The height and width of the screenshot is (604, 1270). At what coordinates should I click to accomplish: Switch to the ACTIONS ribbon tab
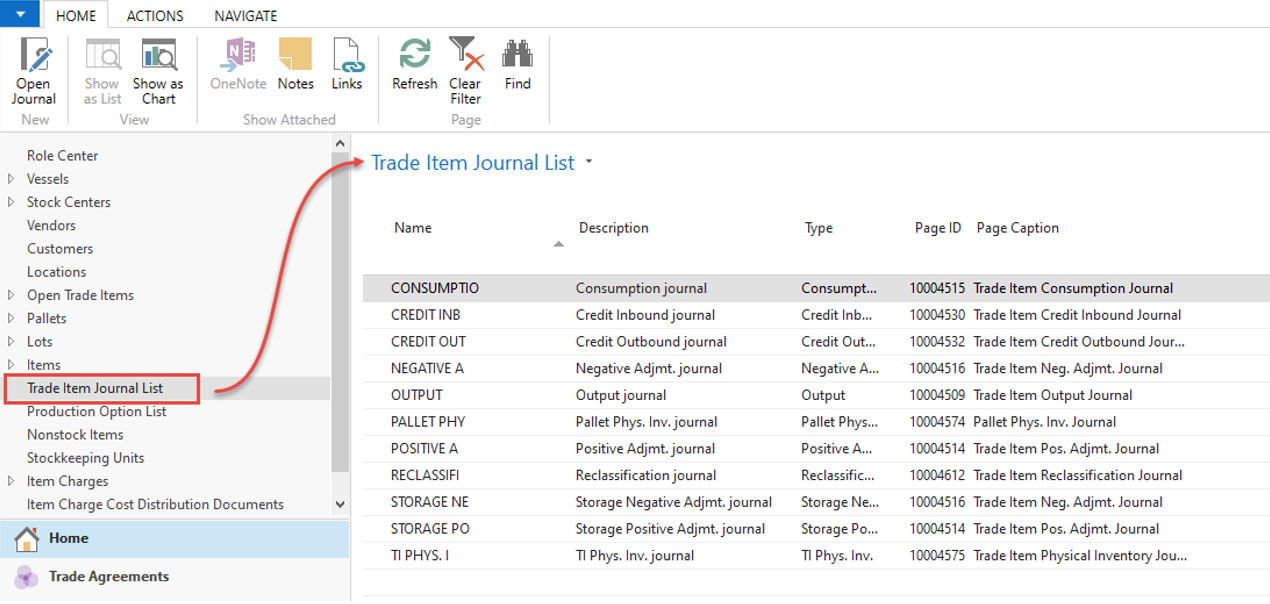[155, 16]
